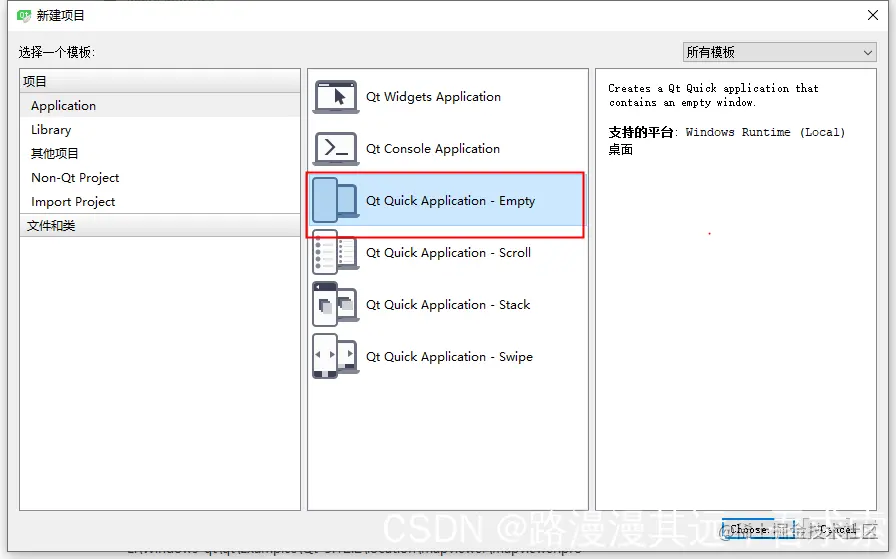Click the 项目 section header

pos(159,81)
